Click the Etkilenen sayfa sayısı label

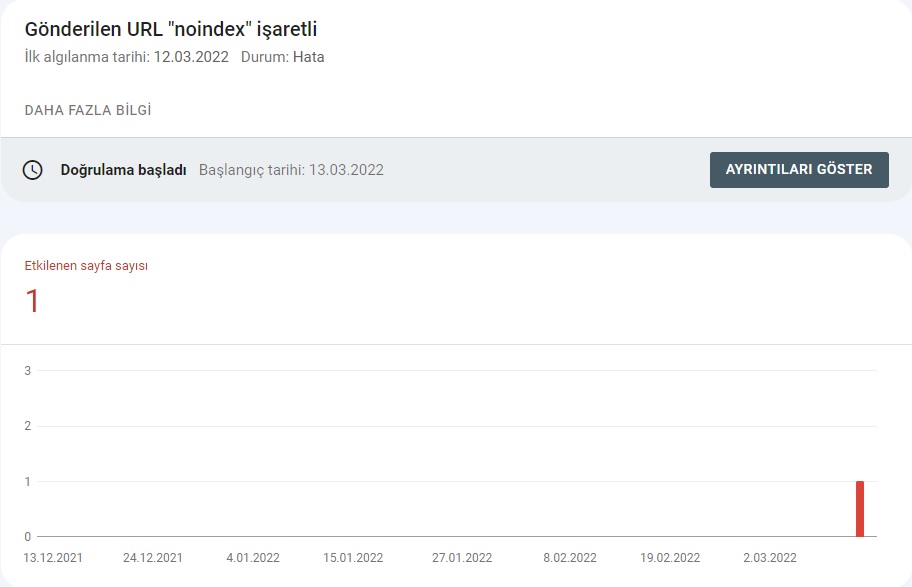click(x=86, y=266)
